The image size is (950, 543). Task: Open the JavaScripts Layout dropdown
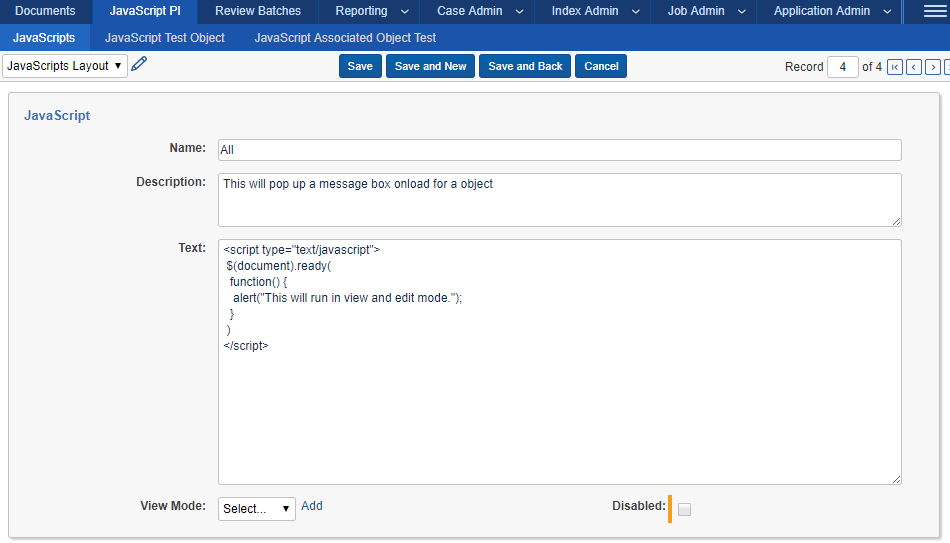[x=65, y=65]
